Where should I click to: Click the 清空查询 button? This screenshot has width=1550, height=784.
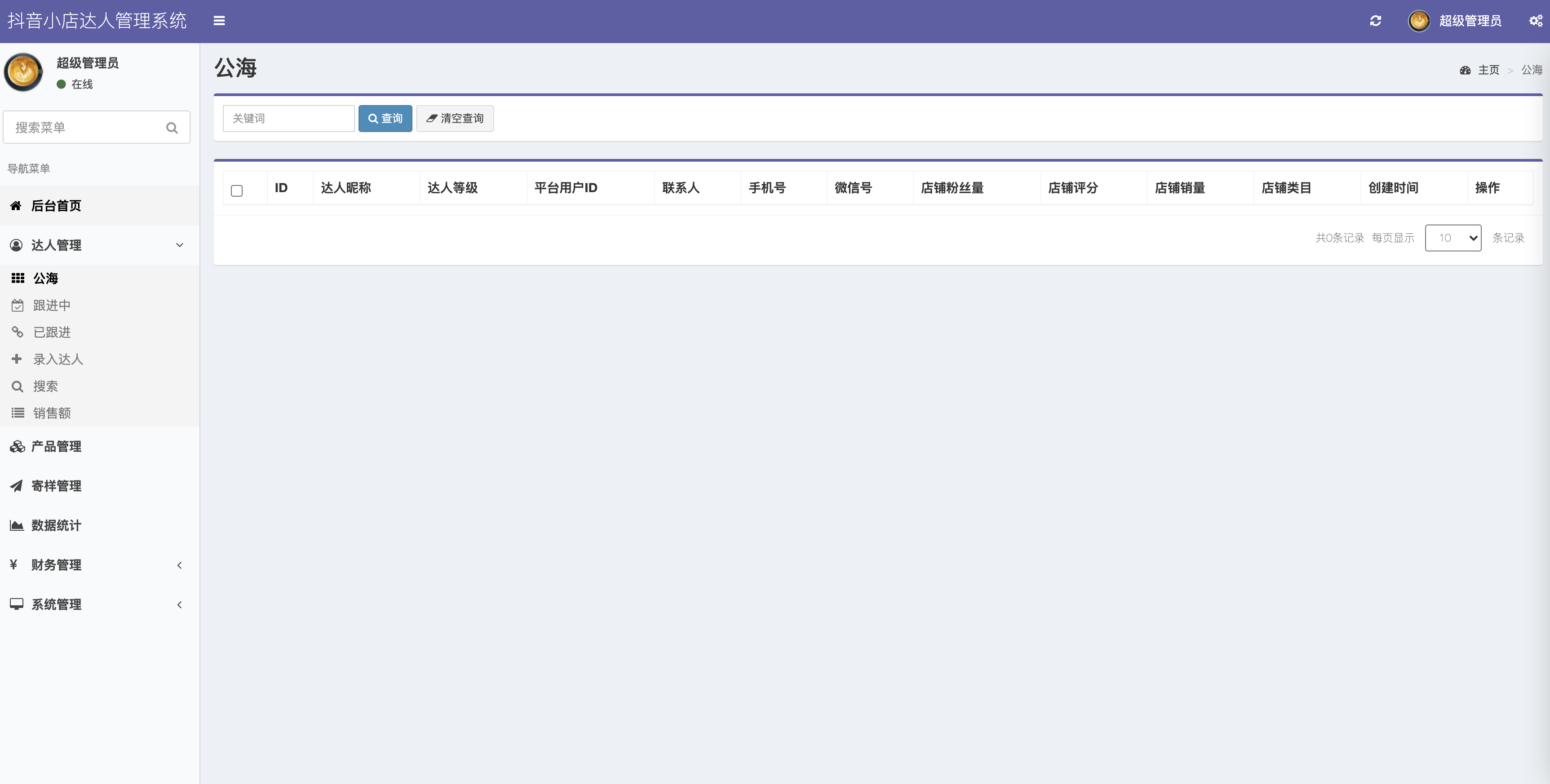455,119
